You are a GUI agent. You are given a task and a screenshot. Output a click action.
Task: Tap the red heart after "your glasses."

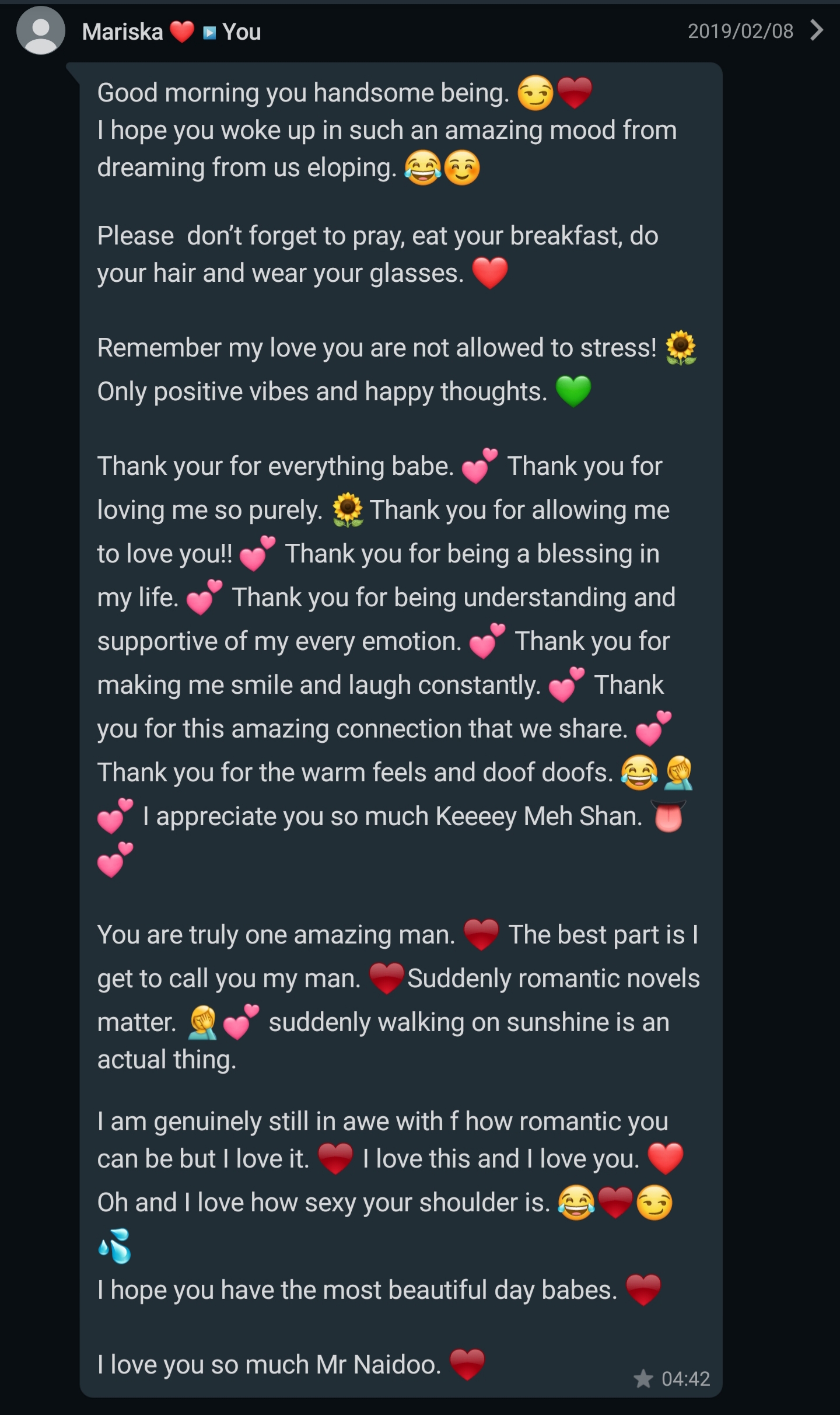coord(490,273)
